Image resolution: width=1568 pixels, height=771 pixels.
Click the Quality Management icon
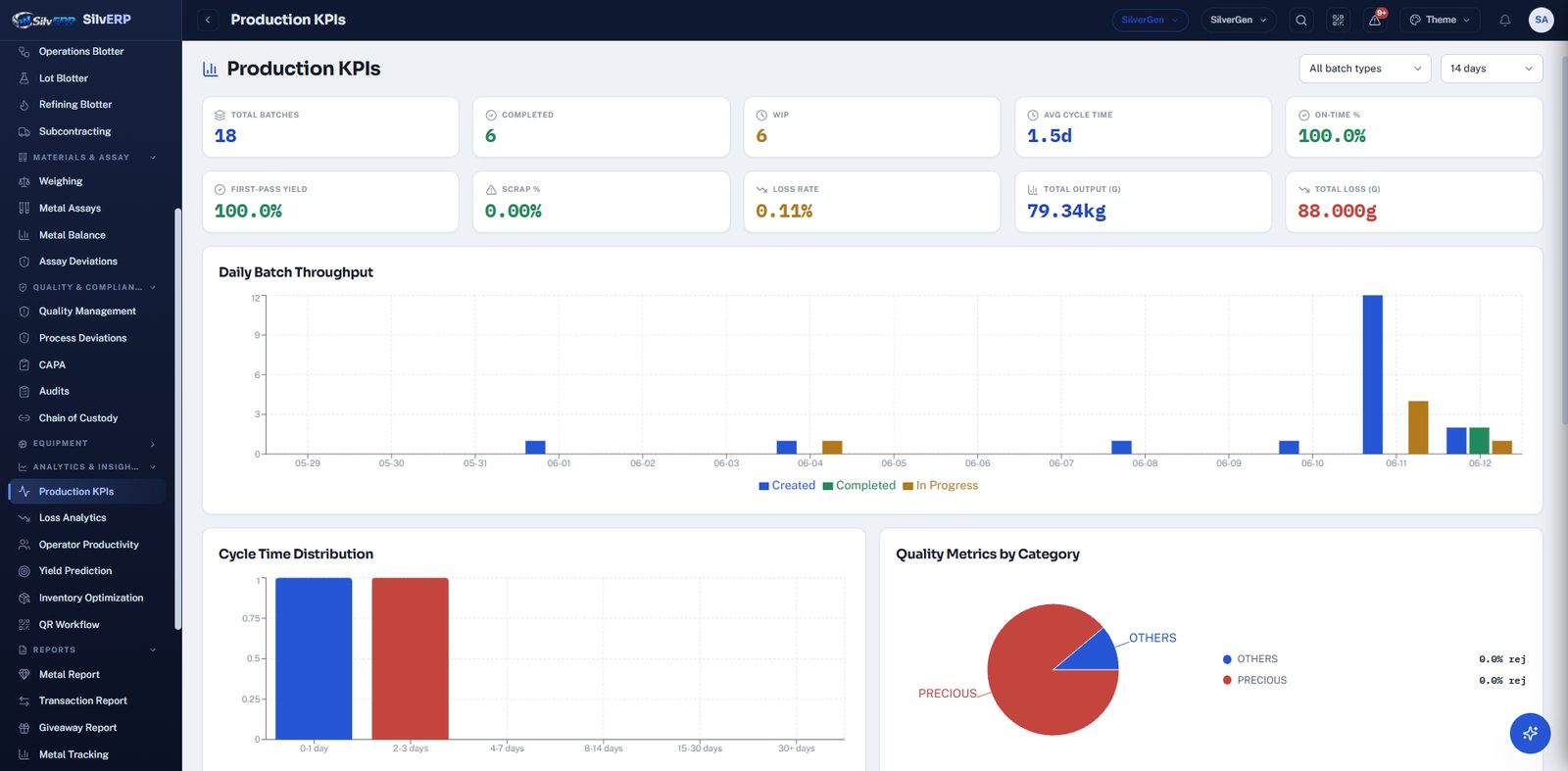tap(24, 312)
